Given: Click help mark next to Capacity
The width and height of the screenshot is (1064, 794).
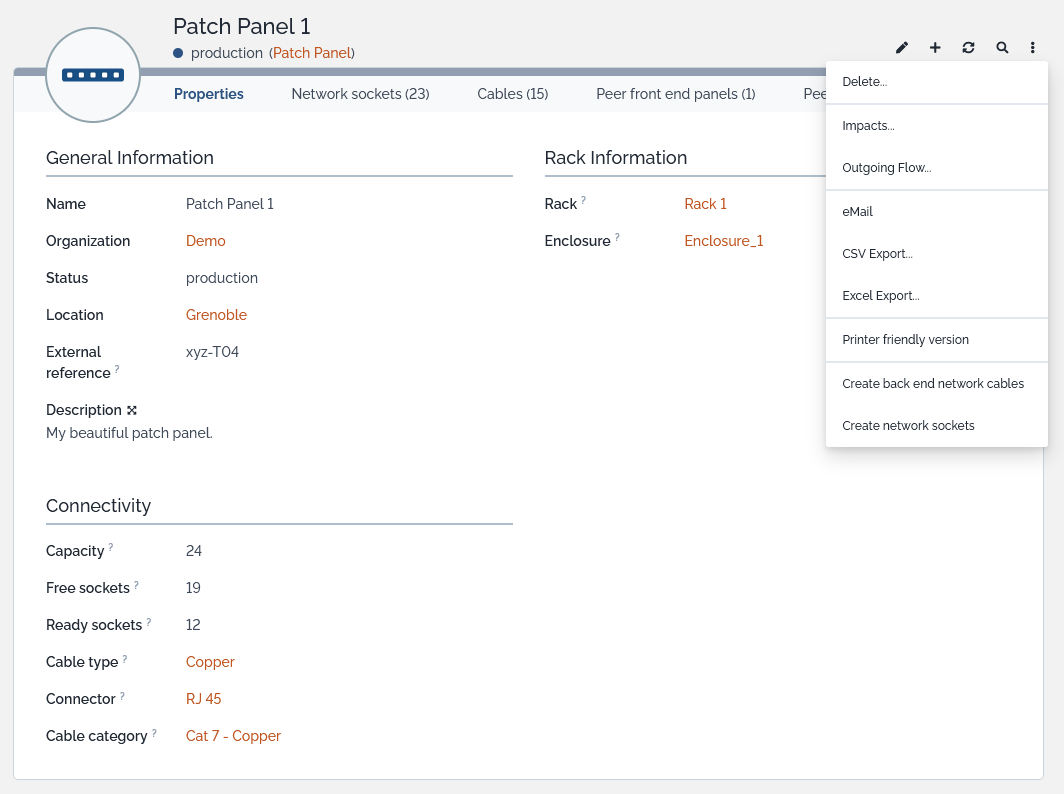Looking at the screenshot, I should (111, 548).
